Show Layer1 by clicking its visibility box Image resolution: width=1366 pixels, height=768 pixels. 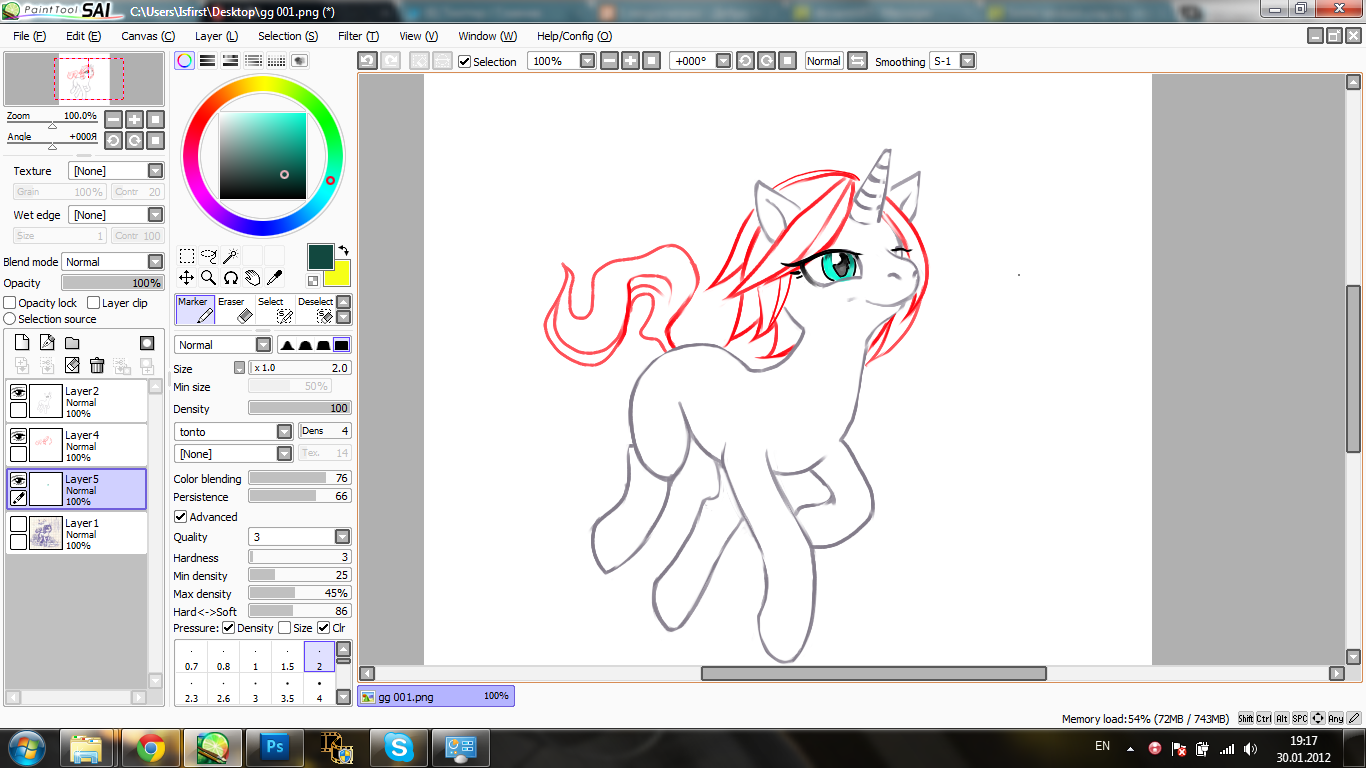click(18, 524)
